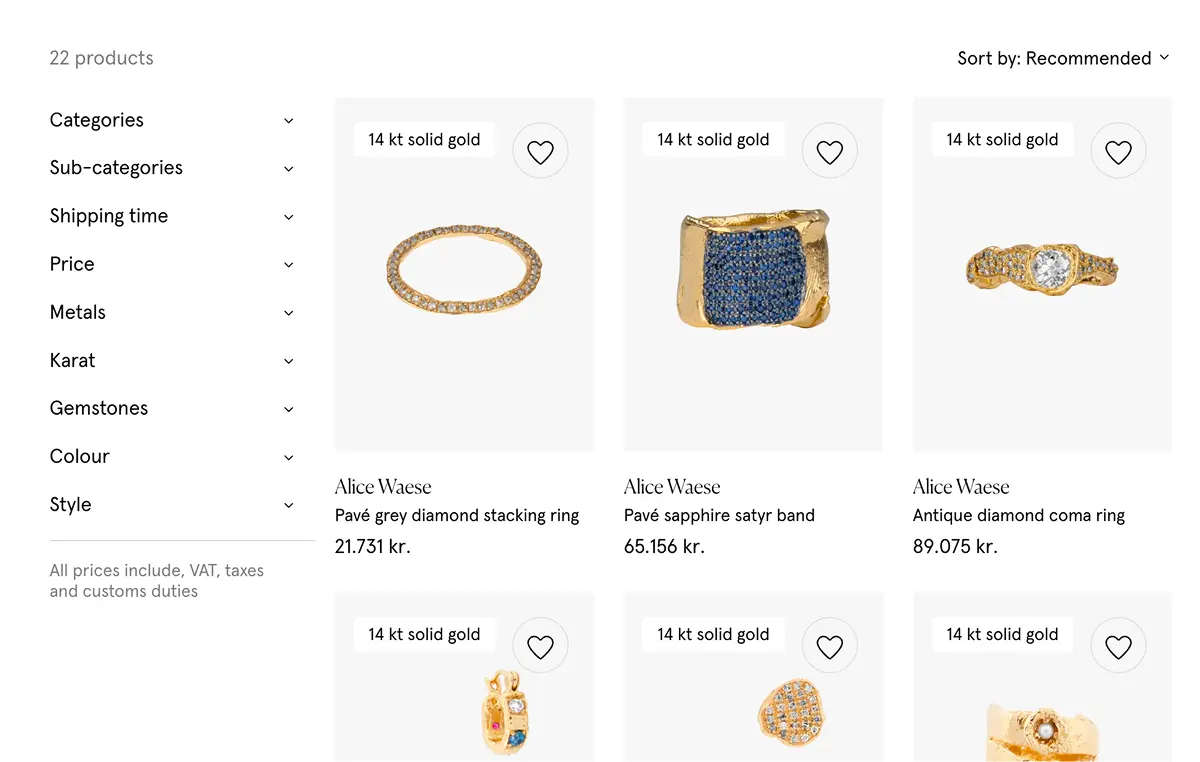Click heart on second-row left product
This screenshot has height=762, width=1200.
540,646
